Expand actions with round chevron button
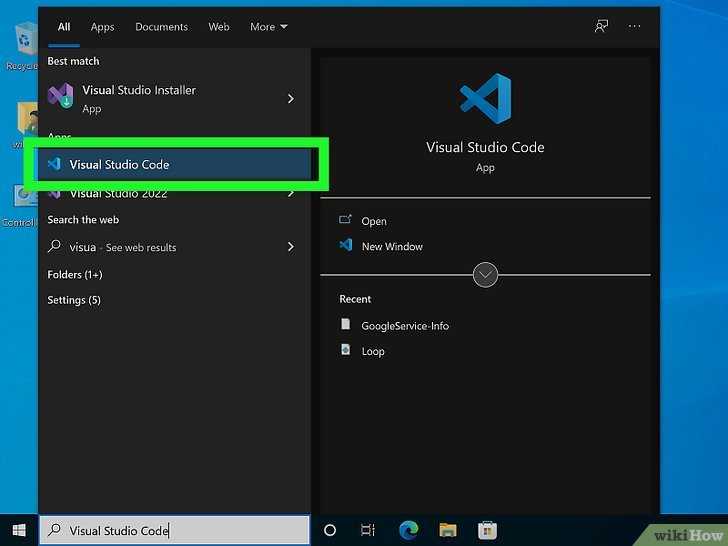 pos(485,275)
